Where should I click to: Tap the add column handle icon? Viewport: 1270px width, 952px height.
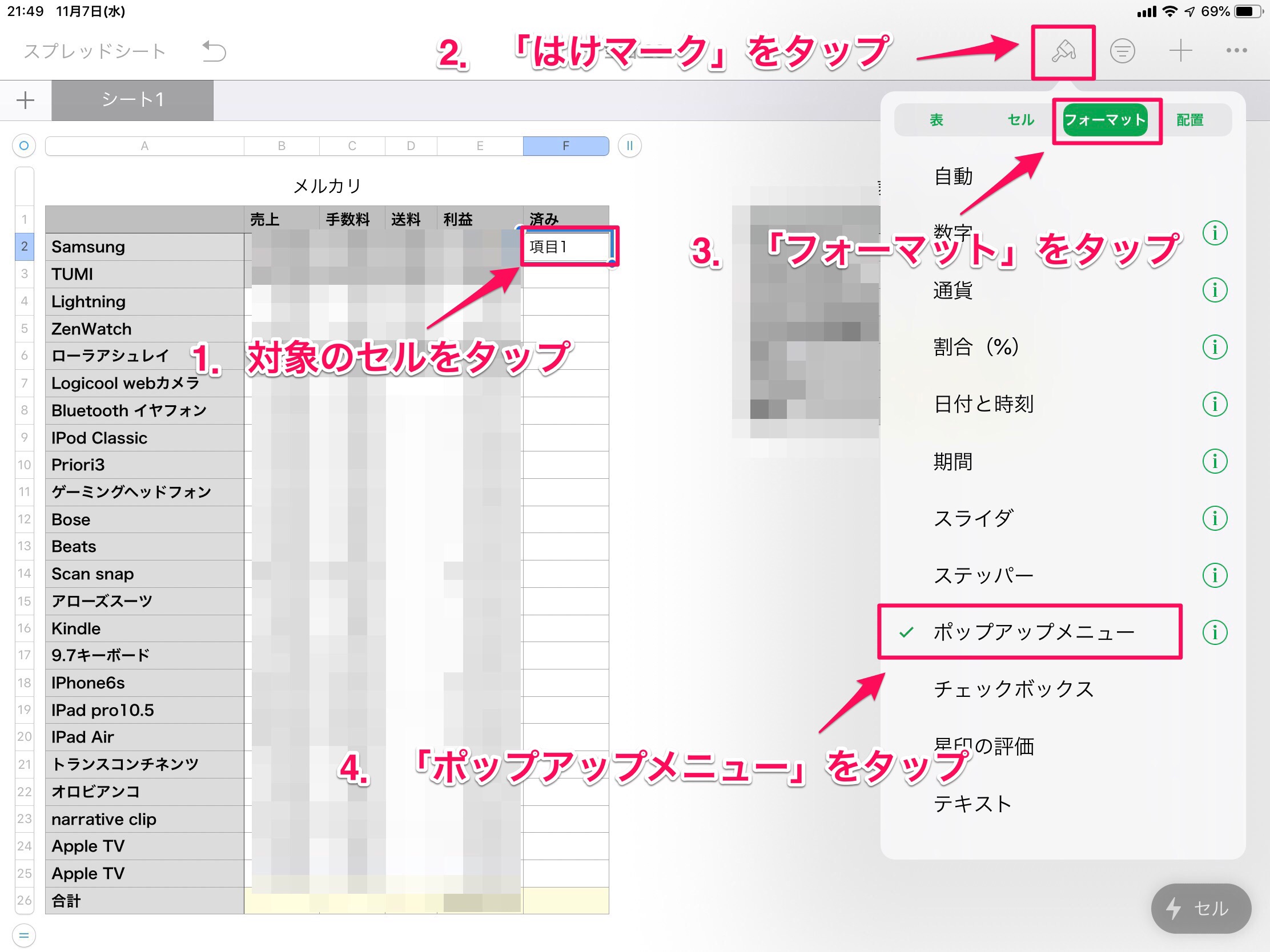click(x=629, y=146)
